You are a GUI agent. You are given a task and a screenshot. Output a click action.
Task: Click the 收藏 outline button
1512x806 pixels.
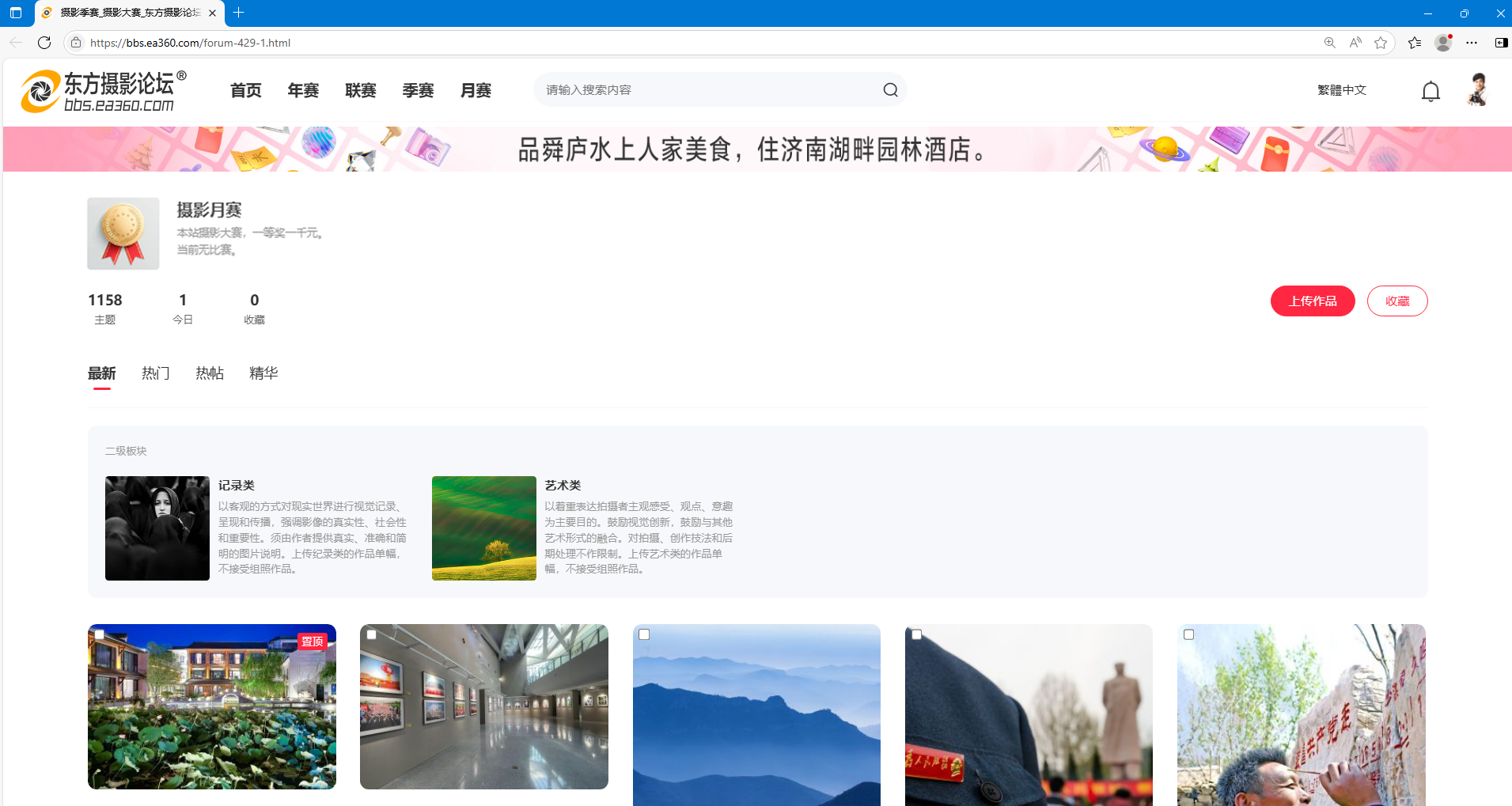coord(1396,301)
